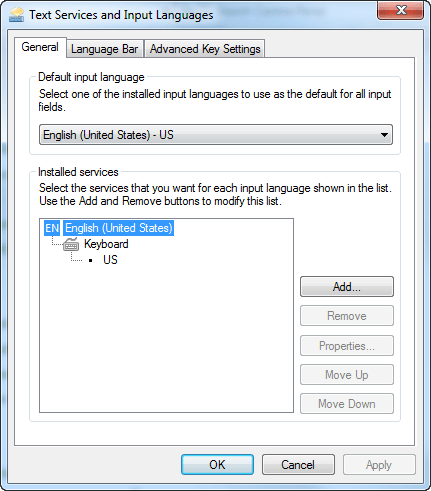Confirm the dialog with OK
The width and height of the screenshot is (431, 491).
pyautogui.click(x=217, y=464)
